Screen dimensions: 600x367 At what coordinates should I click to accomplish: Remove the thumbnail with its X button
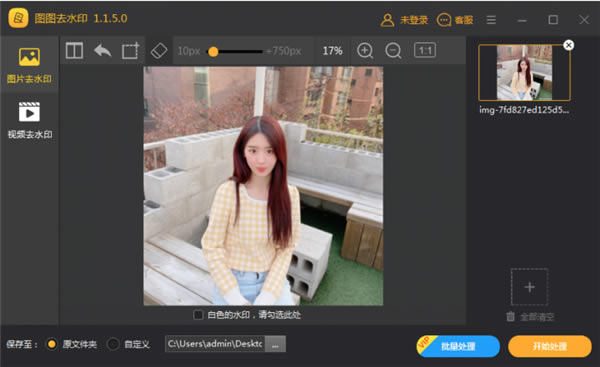tap(569, 45)
